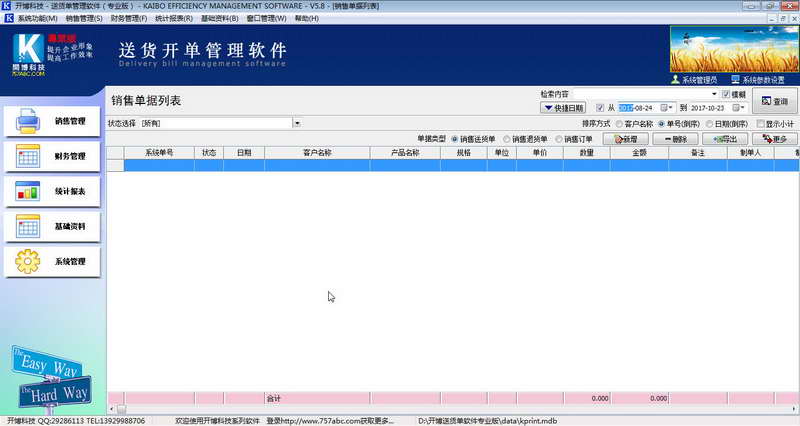The height and width of the screenshot is (426, 800).
Task: Click the 757abc.com status bar text
Action: pyautogui.click(x=330, y=421)
